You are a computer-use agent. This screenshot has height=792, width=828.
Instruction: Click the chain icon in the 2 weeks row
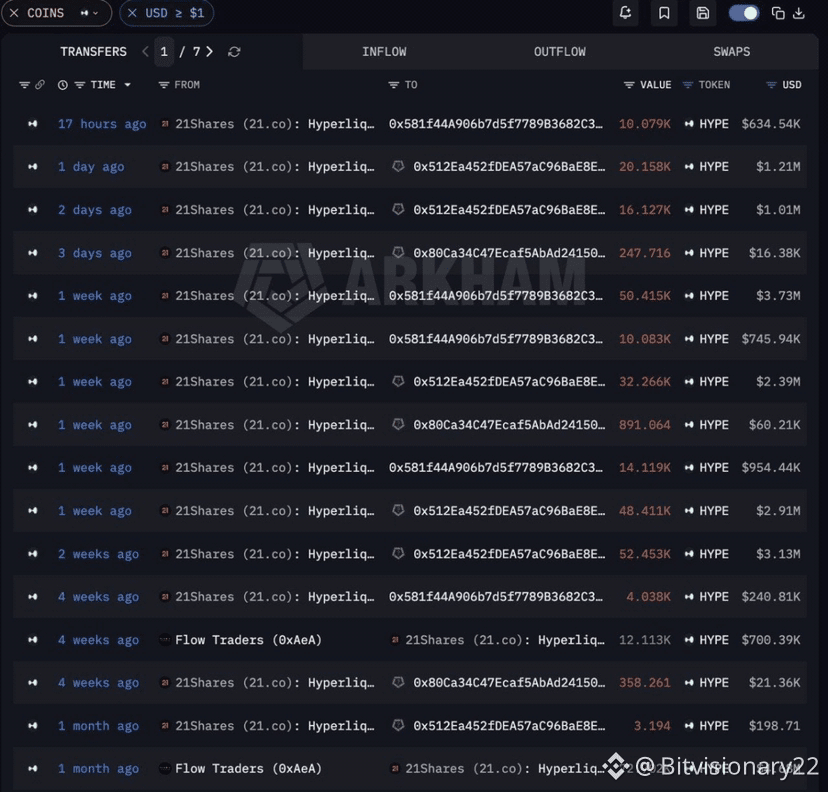tap(33, 554)
